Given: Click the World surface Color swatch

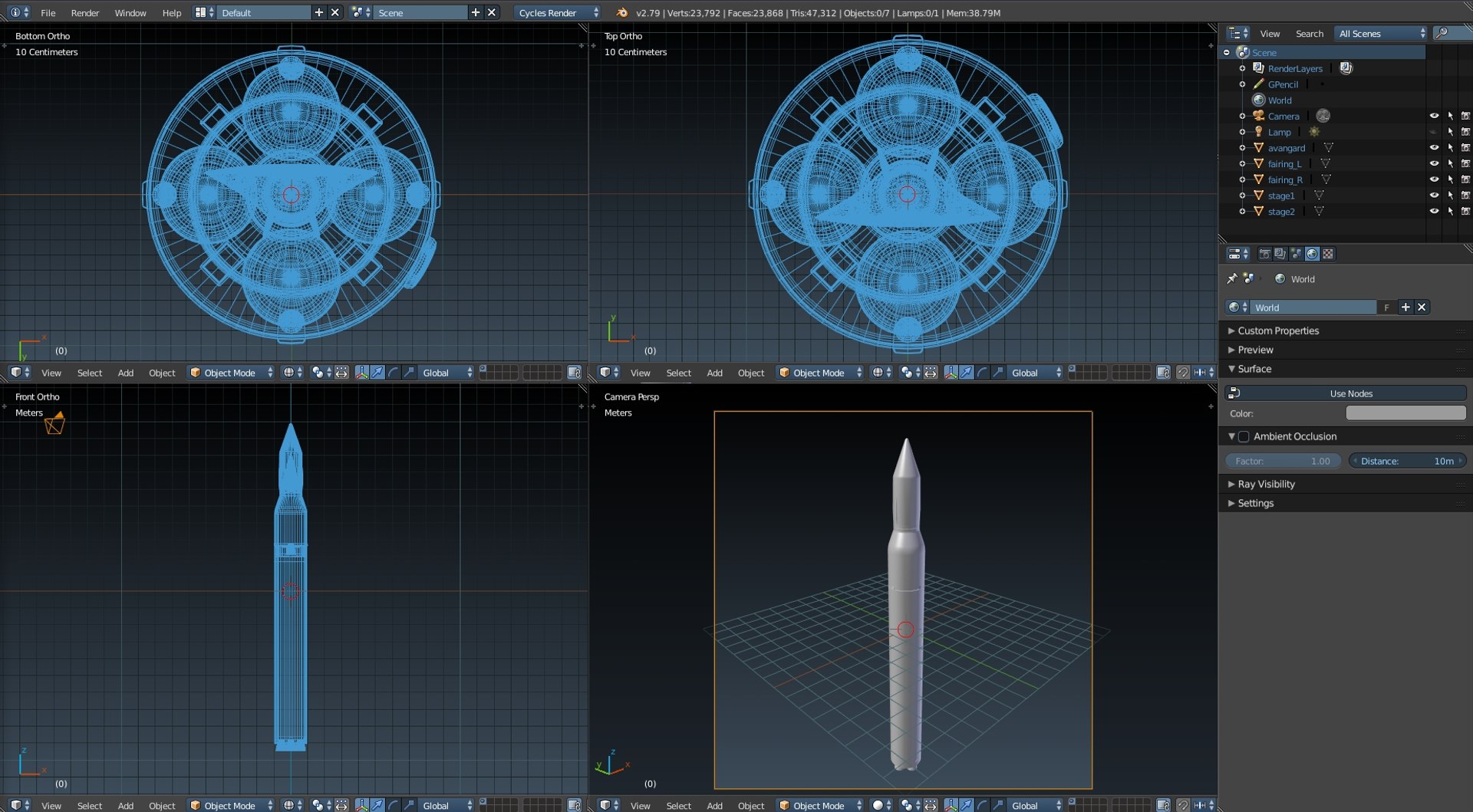Looking at the screenshot, I should (x=1405, y=413).
